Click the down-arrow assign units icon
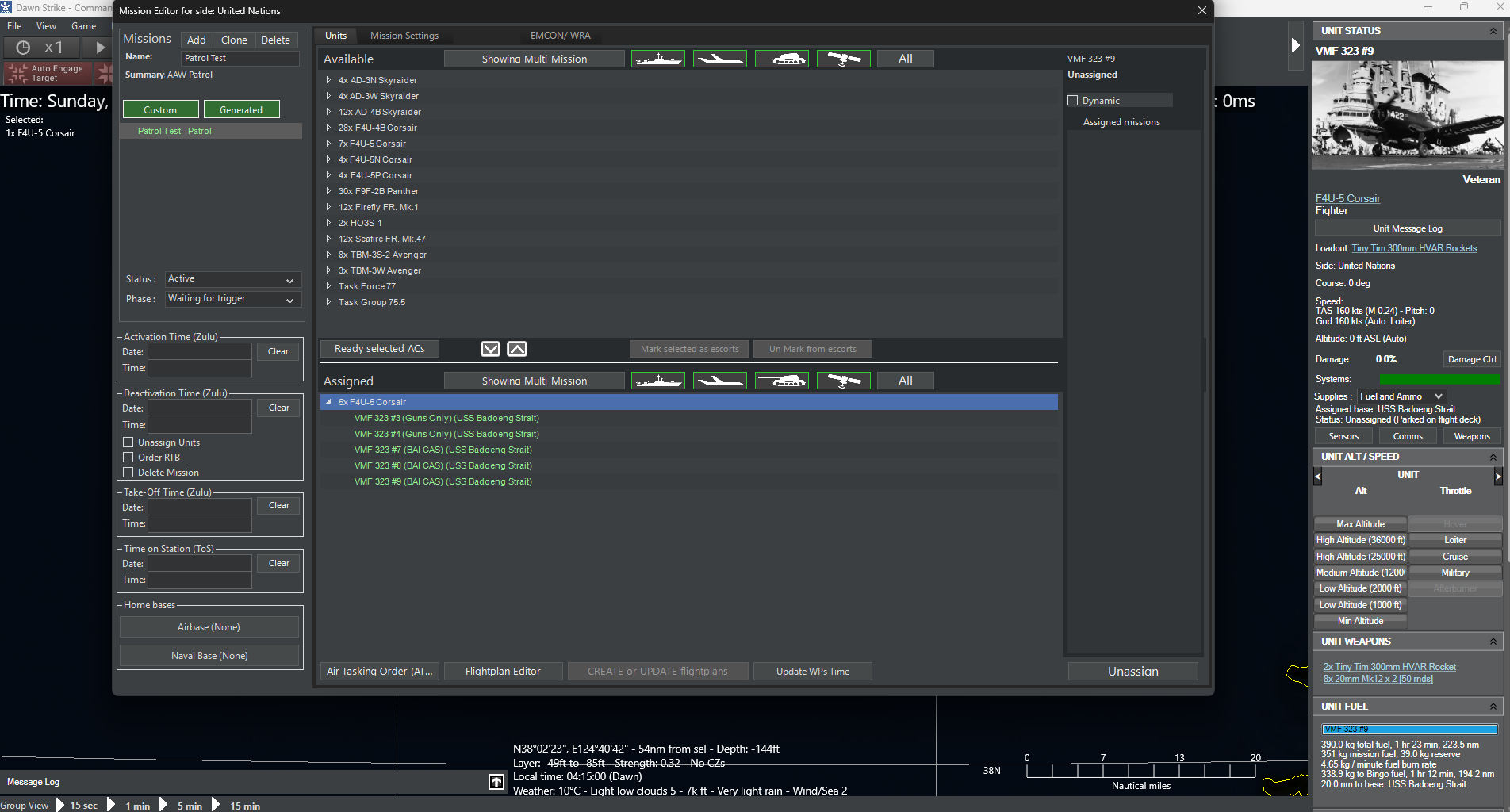The image size is (1510, 812). click(x=490, y=349)
